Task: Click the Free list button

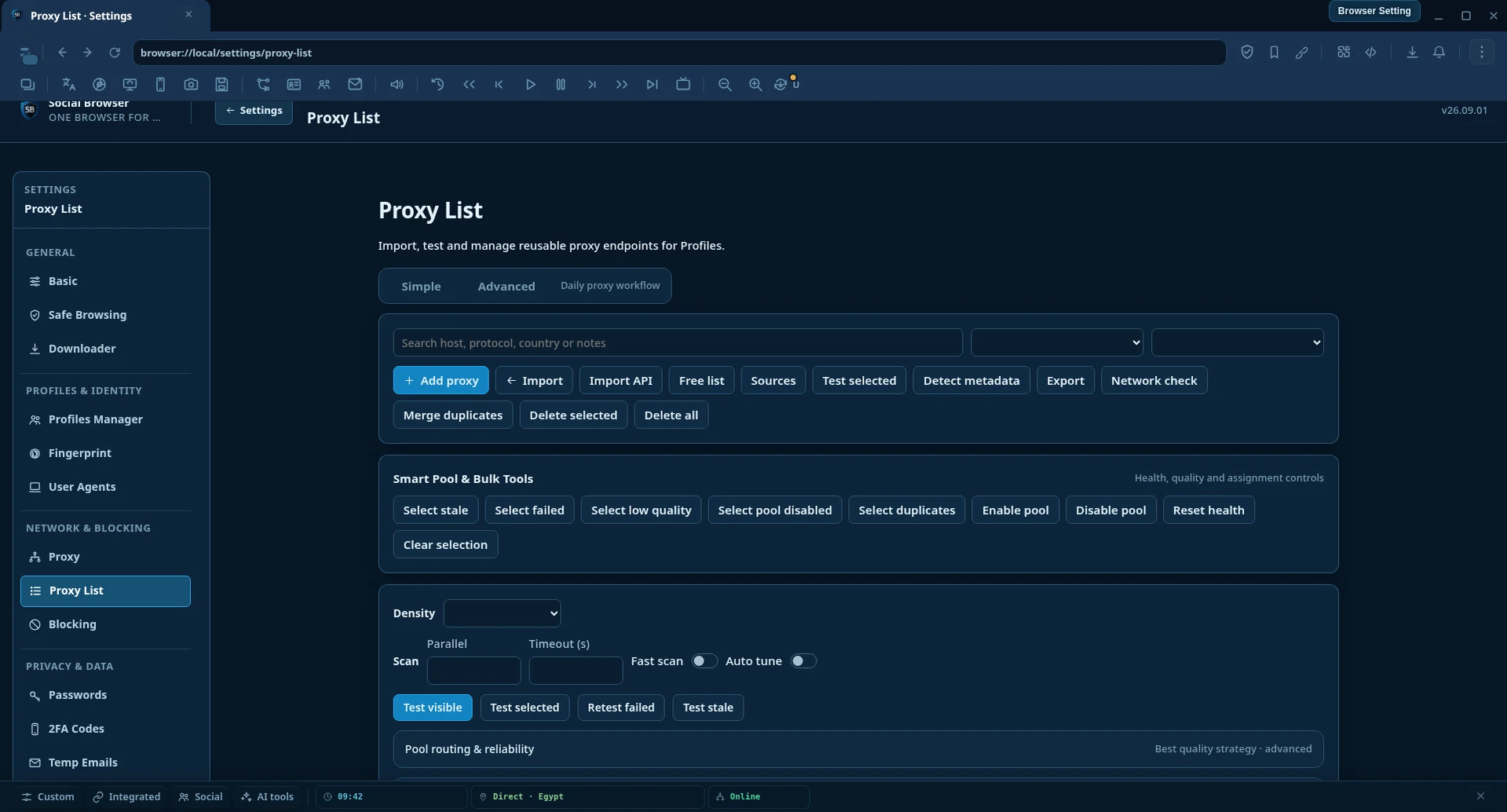Action: click(x=701, y=380)
